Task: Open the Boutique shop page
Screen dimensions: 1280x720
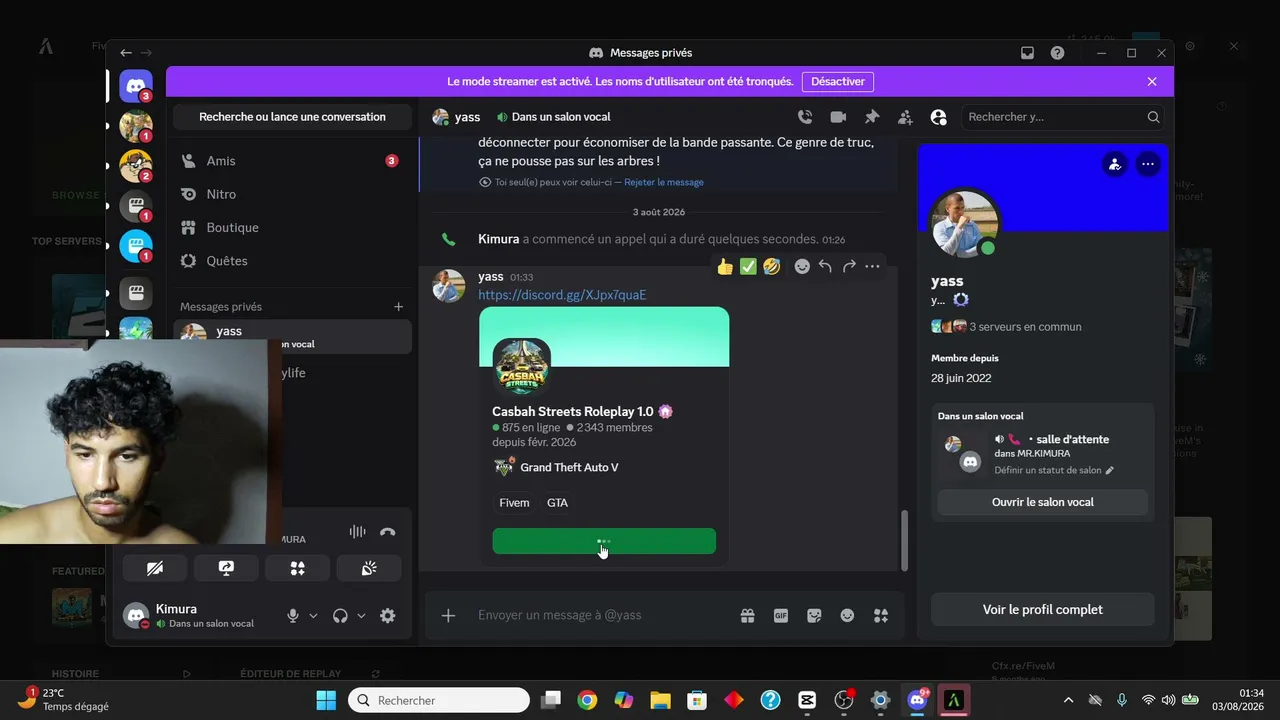Action: (292, 228)
